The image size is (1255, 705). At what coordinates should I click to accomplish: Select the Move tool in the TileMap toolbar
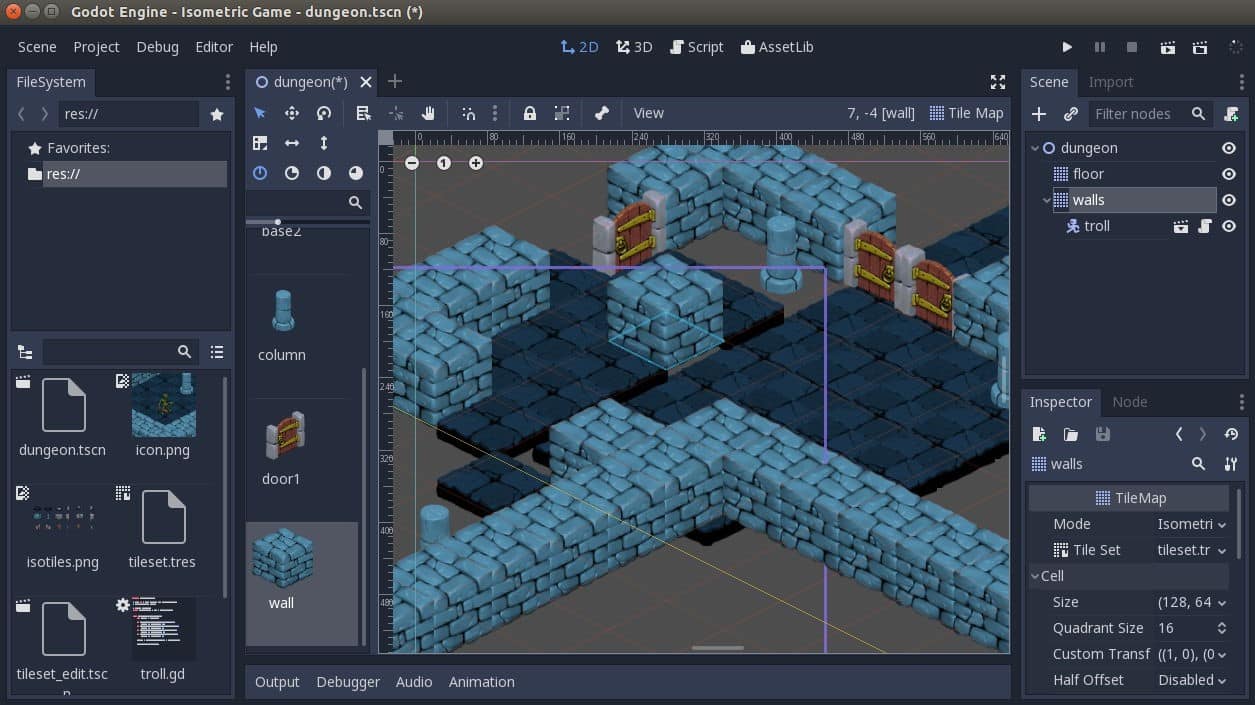[x=290, y=113]
